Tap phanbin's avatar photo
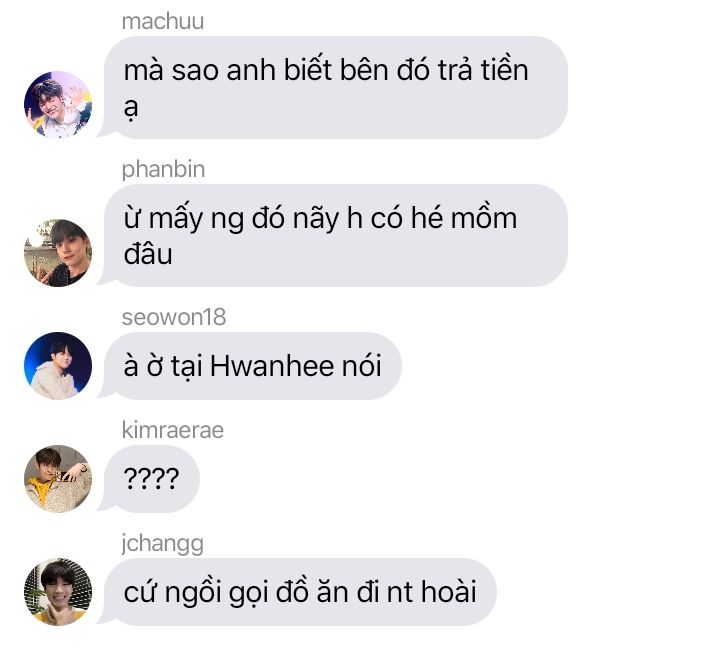The width and height of the screenshot is (720, 651). (58, 253)
